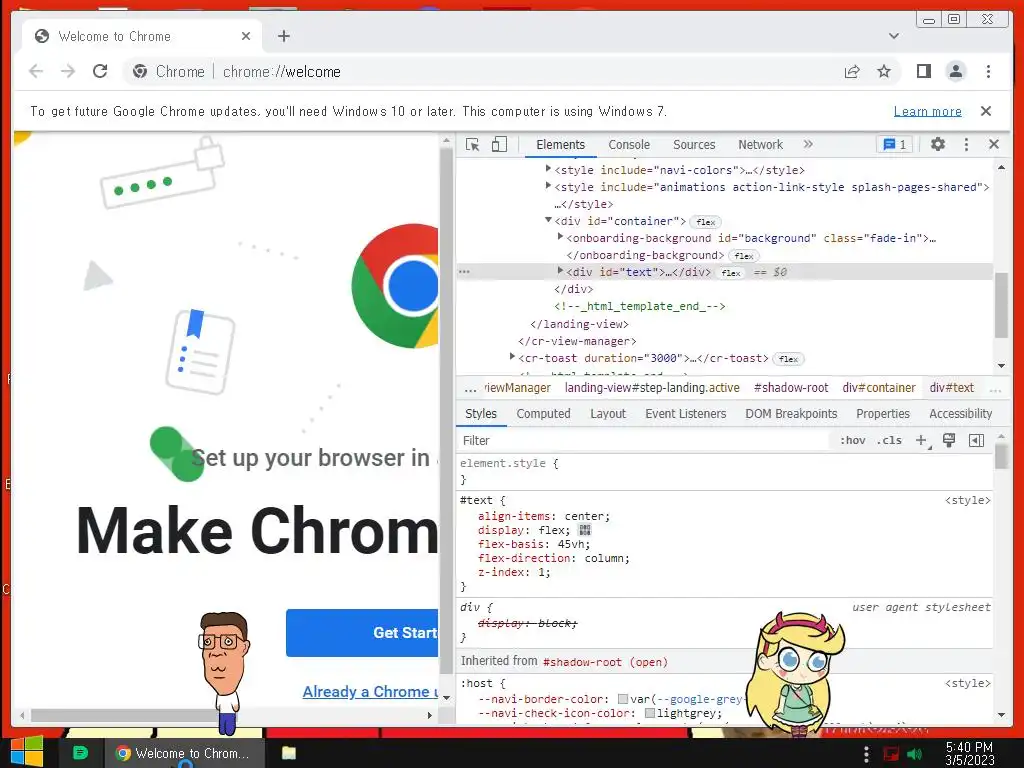The image size is (1024, 768).
Task: Switch to the Sources tab
Action: point(694,144)
